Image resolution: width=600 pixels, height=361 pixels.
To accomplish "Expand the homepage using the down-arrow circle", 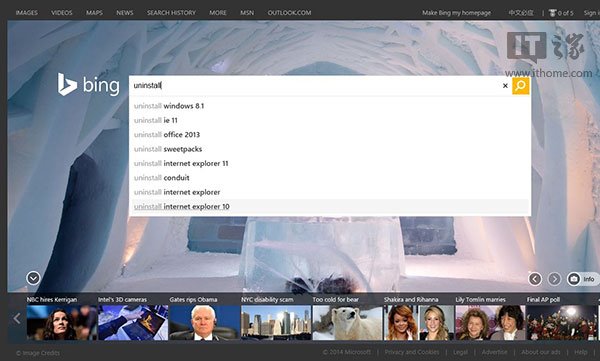I will pyautogui.click(x=33, y=278).
